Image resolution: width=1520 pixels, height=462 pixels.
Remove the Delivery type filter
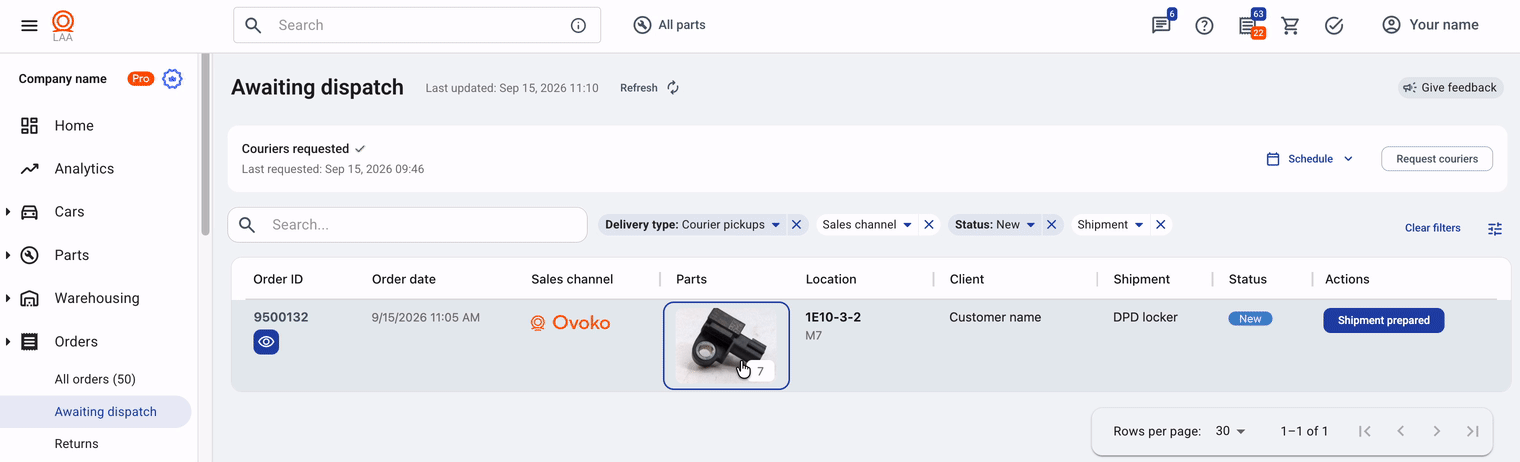(x=796, y=225)
